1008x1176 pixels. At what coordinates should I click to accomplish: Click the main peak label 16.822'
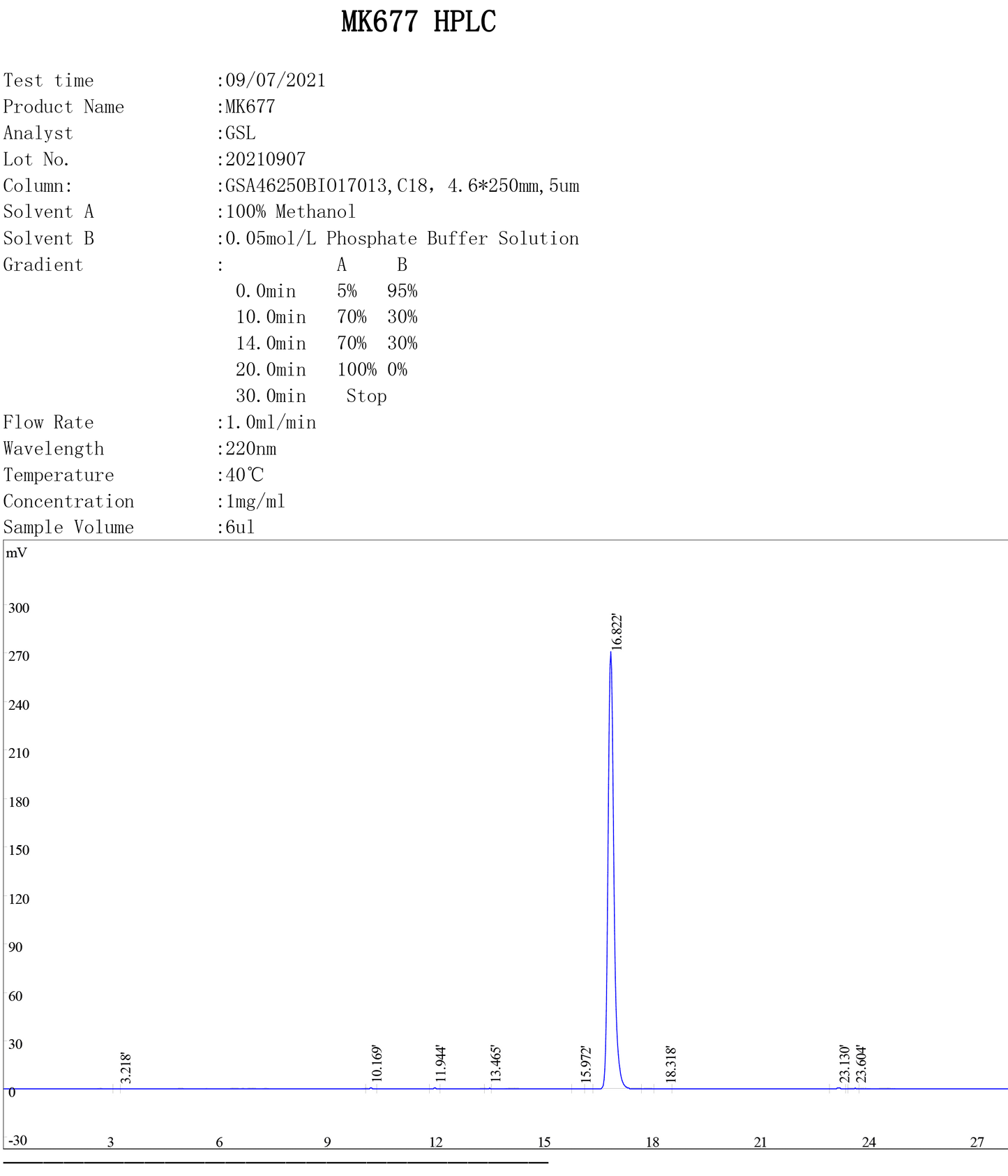coord(616,632)
